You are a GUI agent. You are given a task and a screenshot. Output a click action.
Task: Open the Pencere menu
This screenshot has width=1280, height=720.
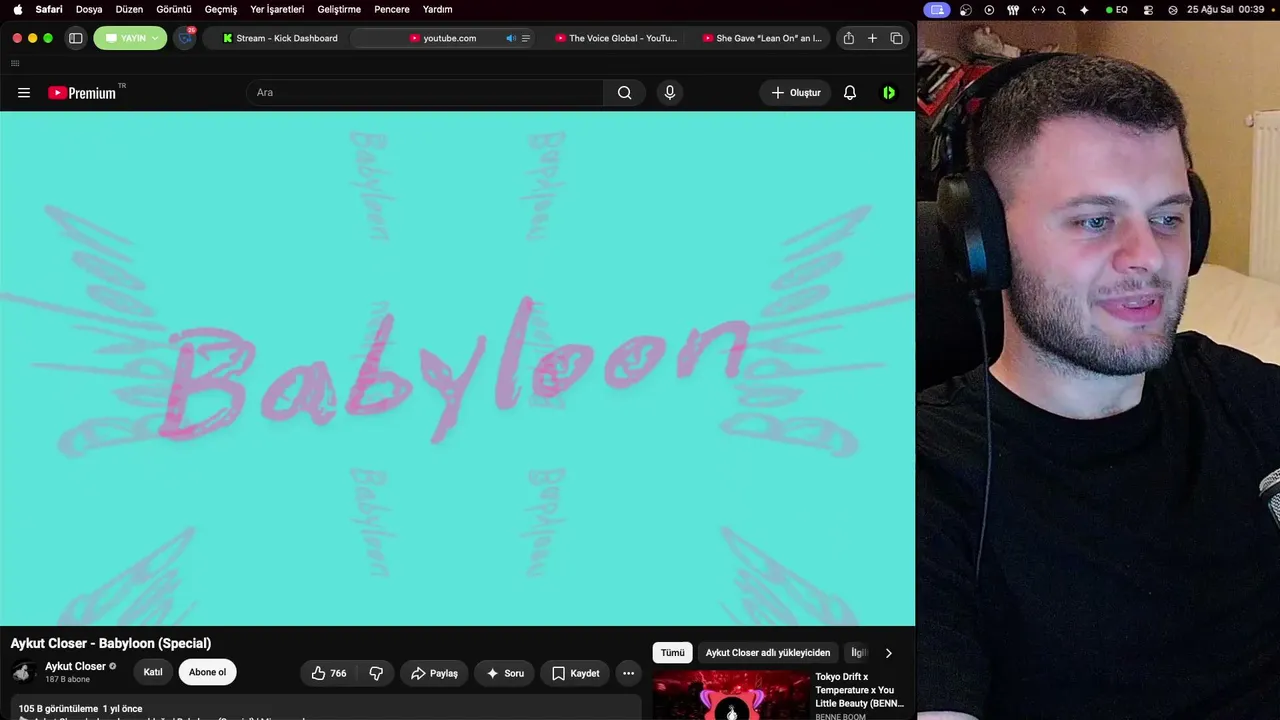tap(392, 9)
